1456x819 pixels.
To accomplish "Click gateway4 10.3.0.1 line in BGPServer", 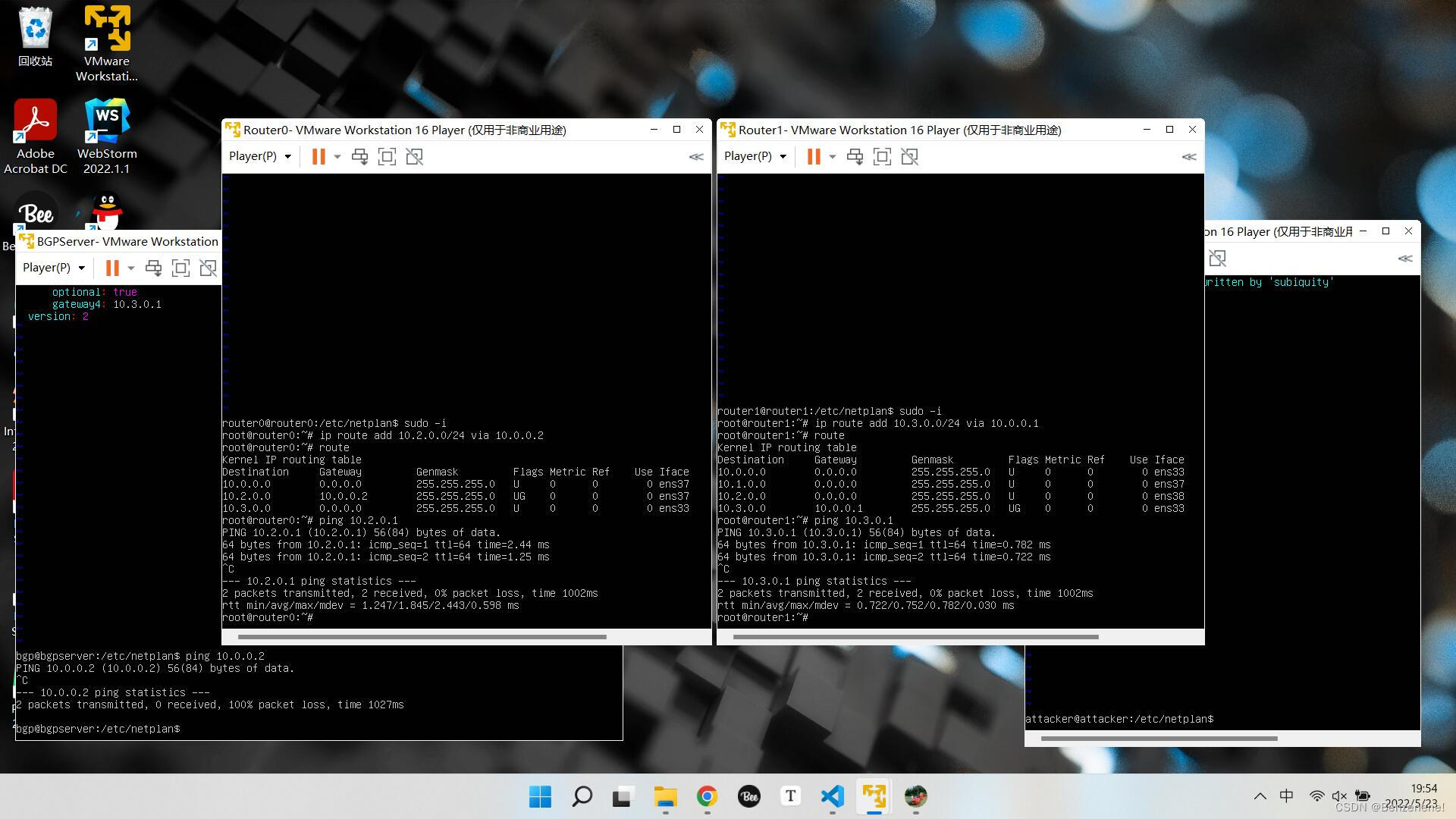I will point(106,304).
